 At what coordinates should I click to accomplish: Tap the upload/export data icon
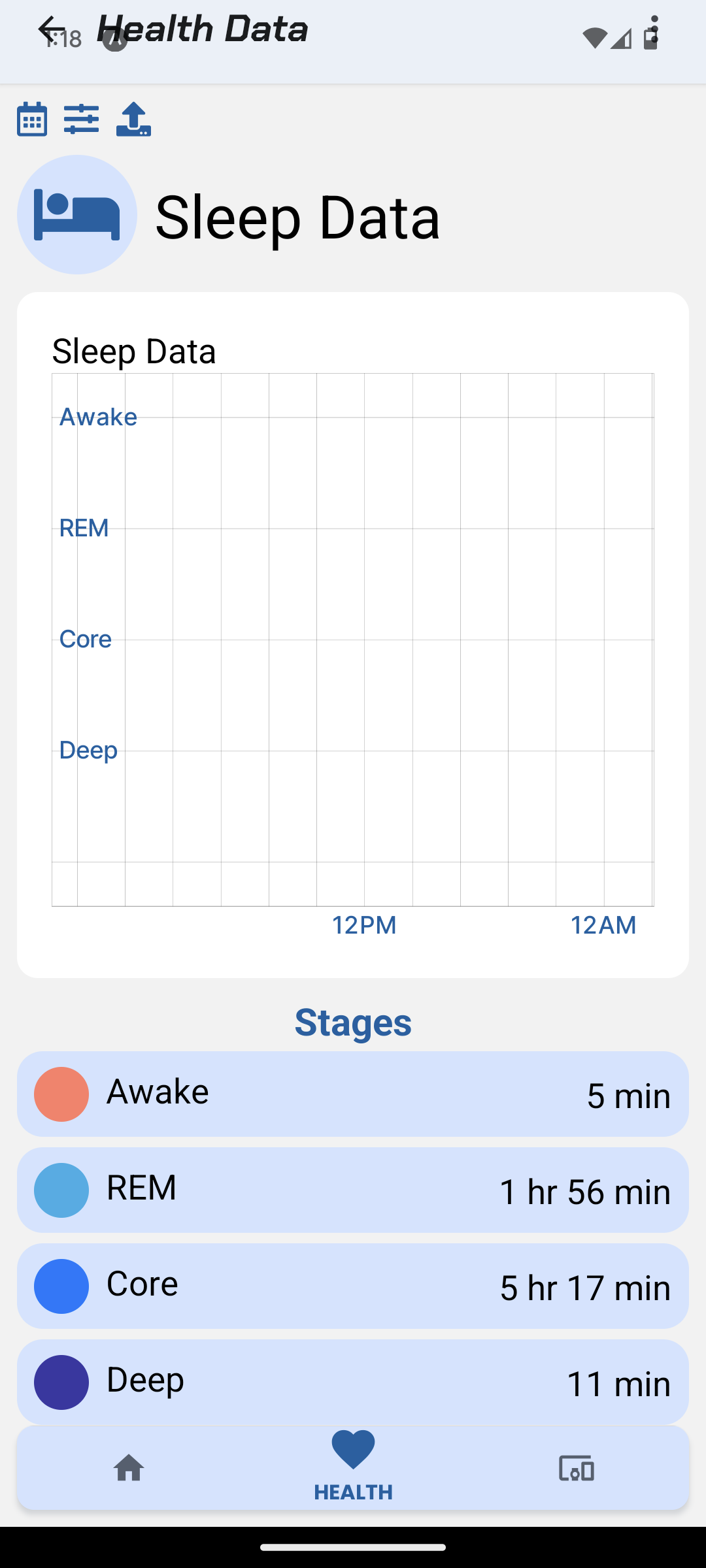133,119
